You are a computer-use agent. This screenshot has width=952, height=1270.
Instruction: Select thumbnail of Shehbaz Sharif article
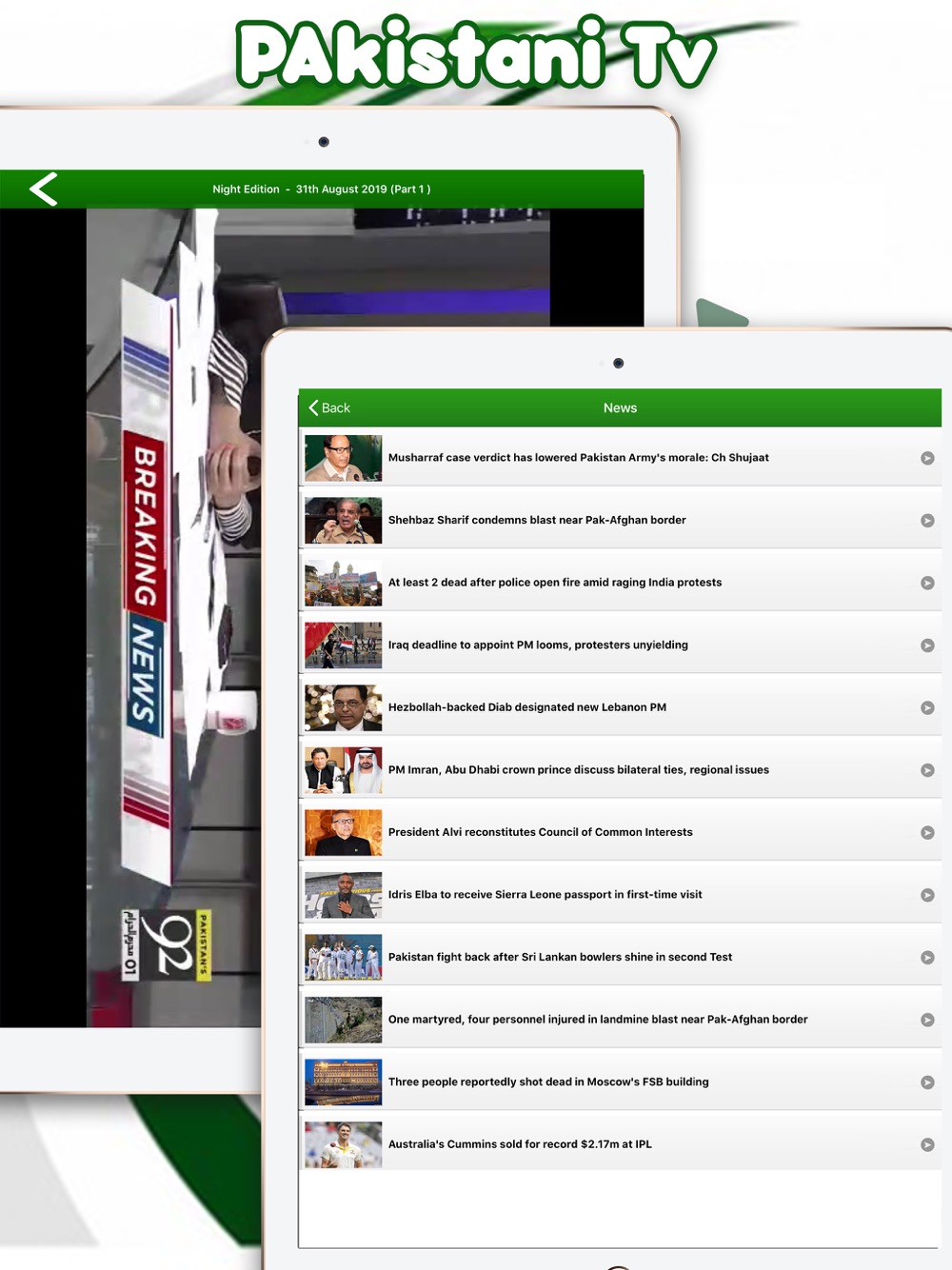[344, 520]
